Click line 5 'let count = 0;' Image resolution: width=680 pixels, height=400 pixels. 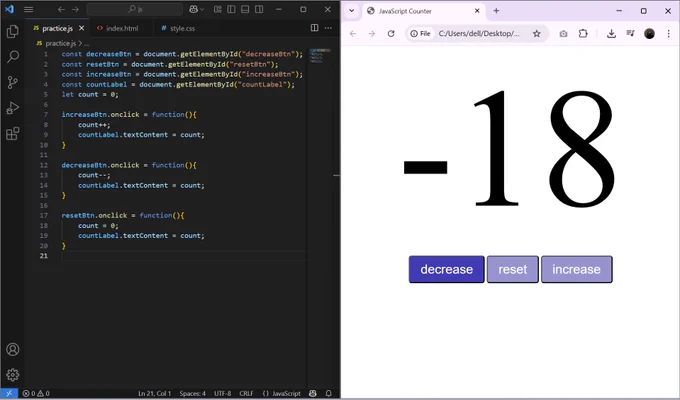(90, 94)
